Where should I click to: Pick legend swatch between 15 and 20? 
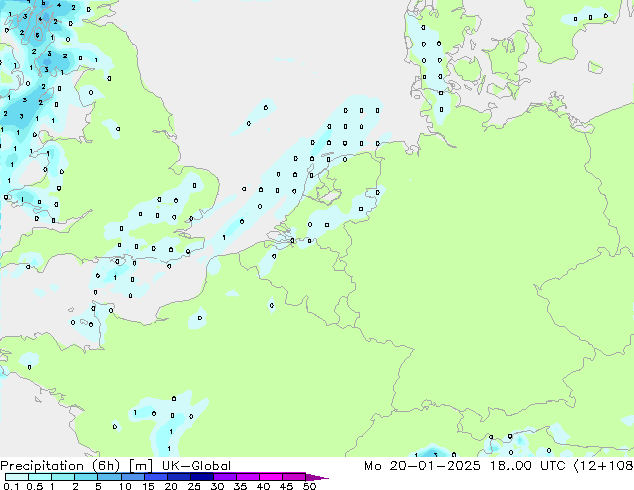[x=155, y=477]
